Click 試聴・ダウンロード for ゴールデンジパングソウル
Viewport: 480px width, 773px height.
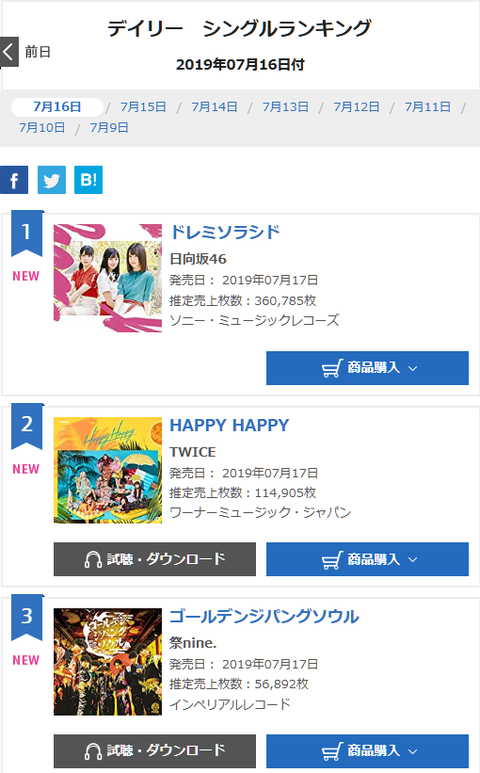coord(155,751)
